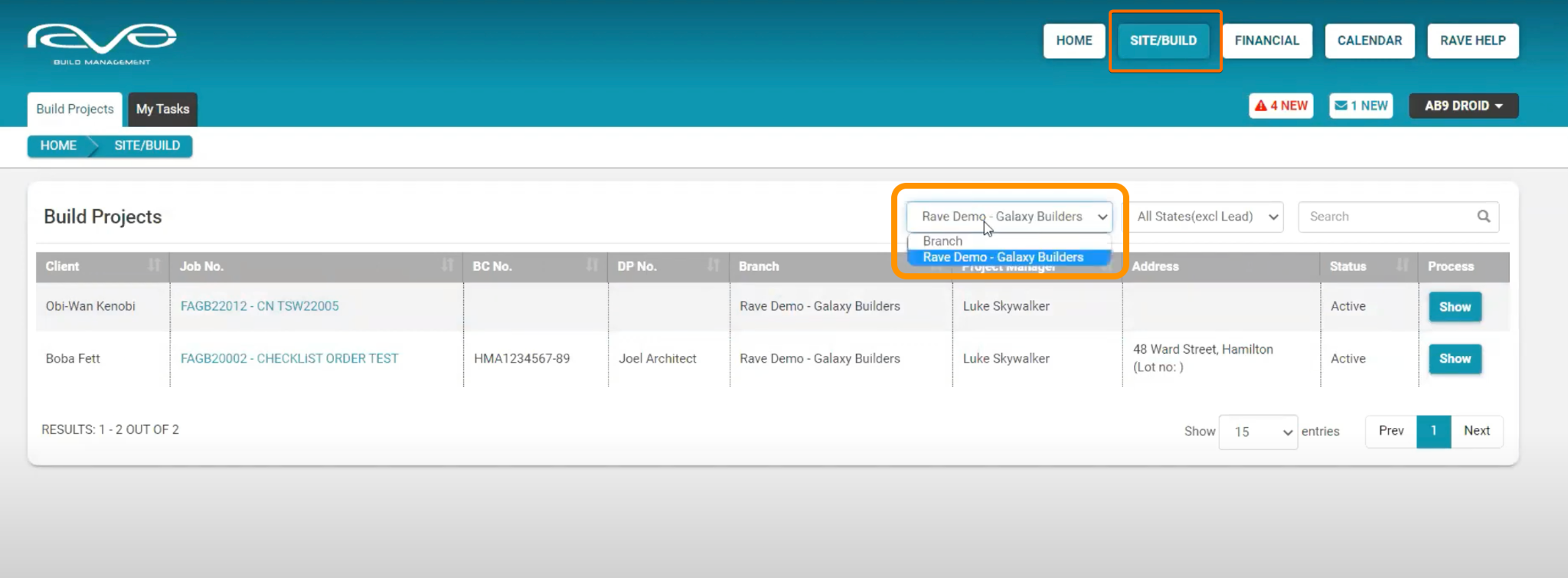Sort table by Status column
The image size is (1568, 578).
tap(1402, 266)
